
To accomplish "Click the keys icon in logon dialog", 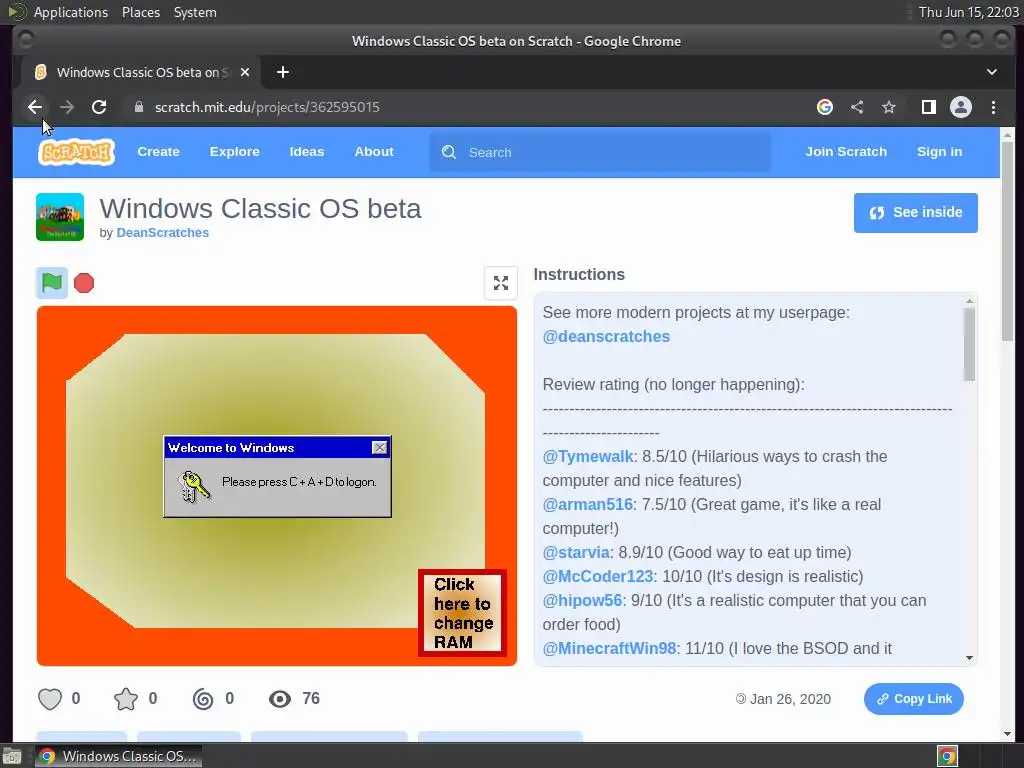I will coord(193,487).
